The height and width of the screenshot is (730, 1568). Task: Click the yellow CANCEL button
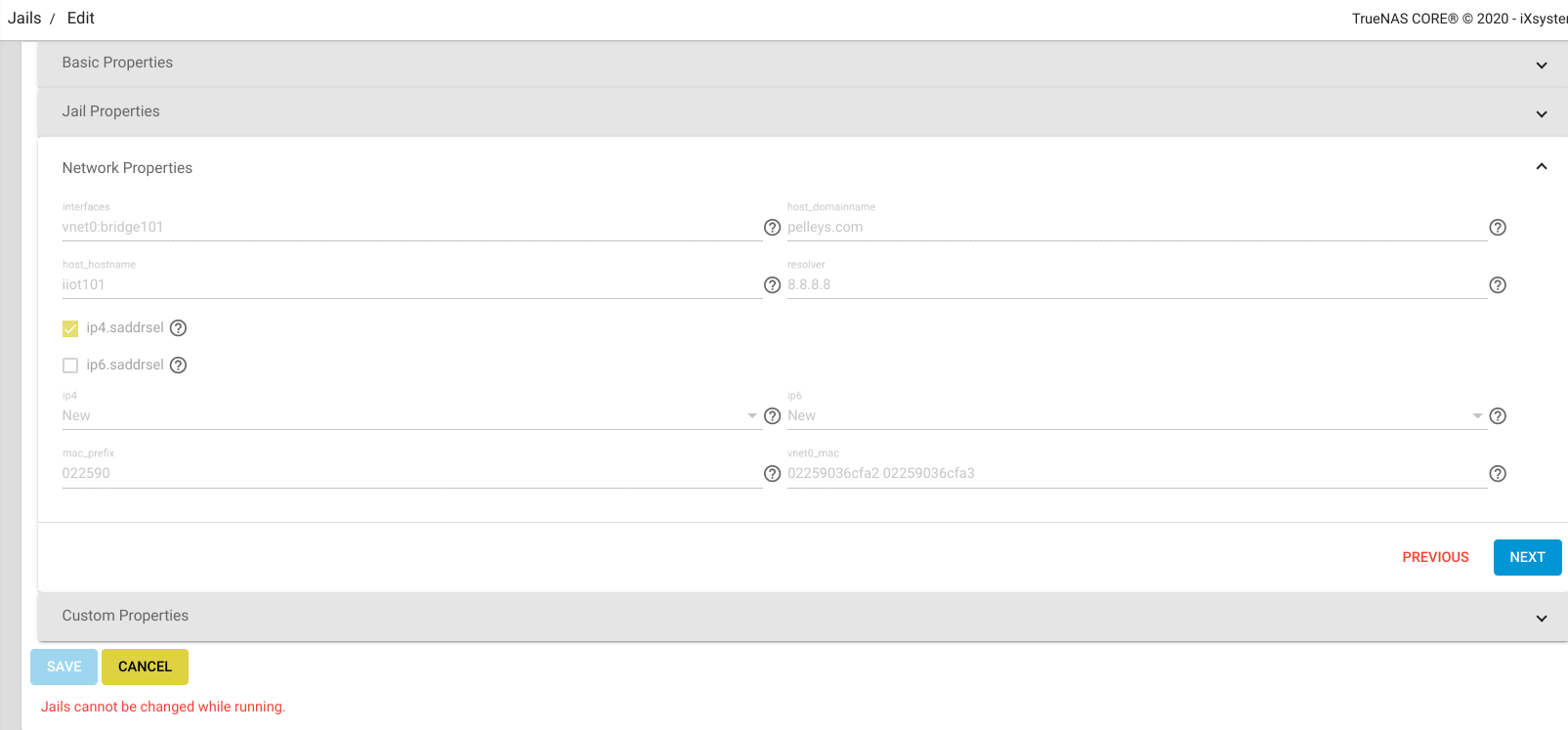click(x=145, y=666)
